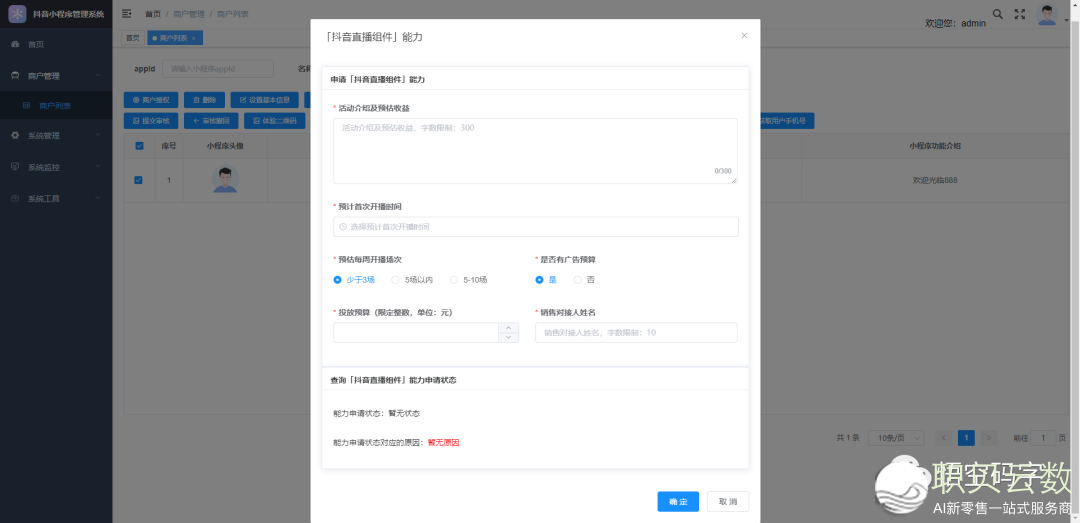Click the list icon next to 商户列表
Image resolution: width=1080 pixels, height=523 pixels.
tap(26, 105)
